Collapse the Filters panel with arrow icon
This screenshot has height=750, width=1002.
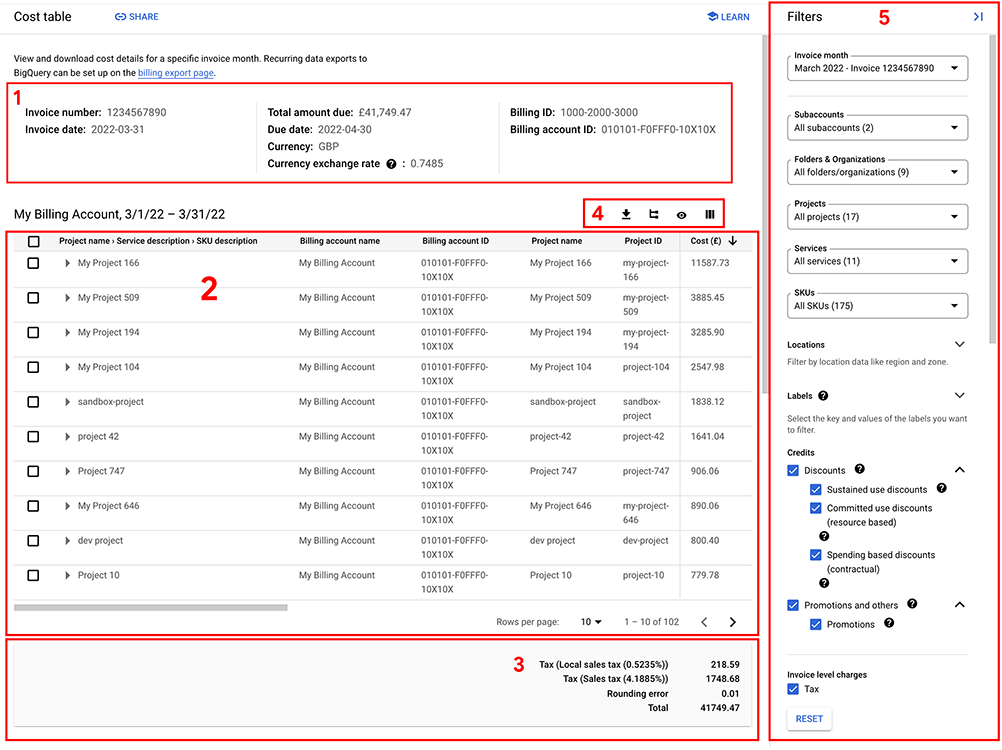(x=978, y=17)
